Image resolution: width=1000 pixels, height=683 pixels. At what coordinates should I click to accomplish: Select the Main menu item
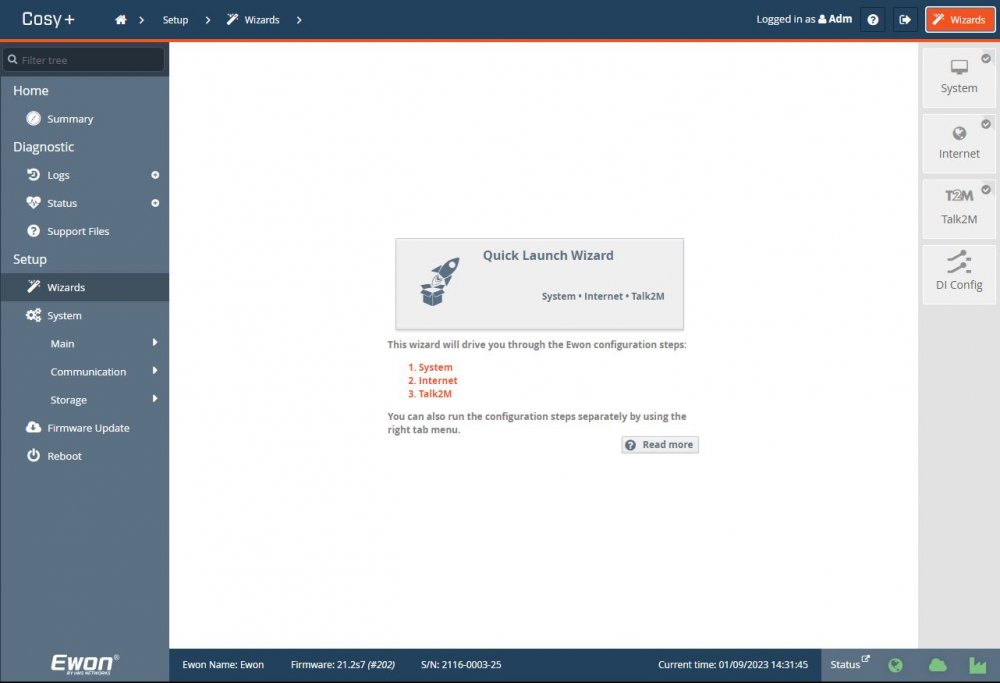[x=62, y=343]
